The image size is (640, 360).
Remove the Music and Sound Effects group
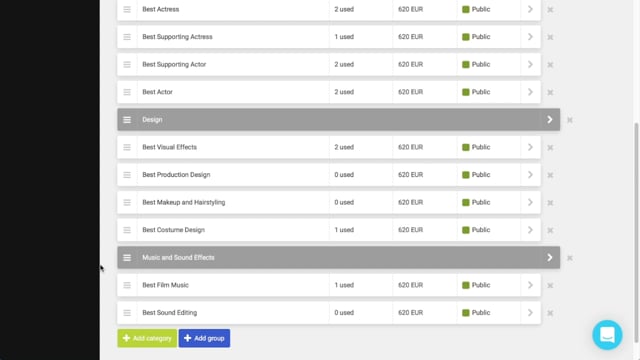coord(569,258)
